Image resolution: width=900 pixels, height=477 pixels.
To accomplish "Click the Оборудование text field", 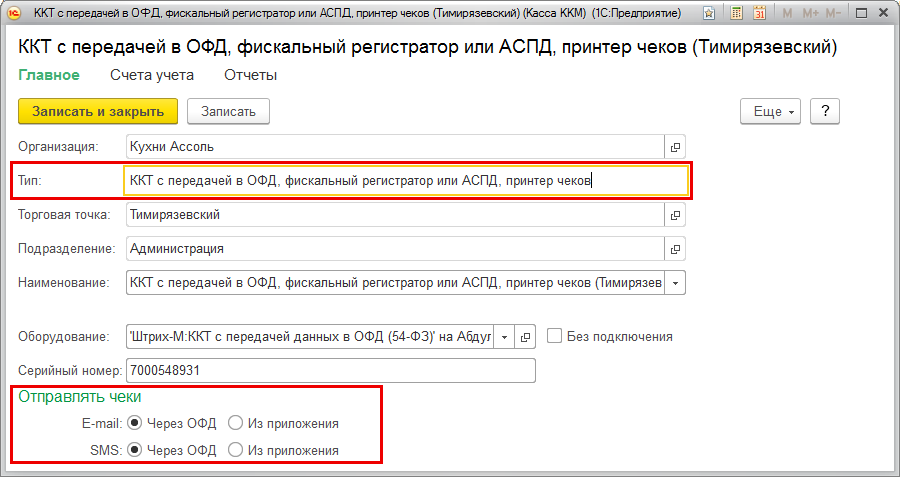I will [x=310, y=337].
